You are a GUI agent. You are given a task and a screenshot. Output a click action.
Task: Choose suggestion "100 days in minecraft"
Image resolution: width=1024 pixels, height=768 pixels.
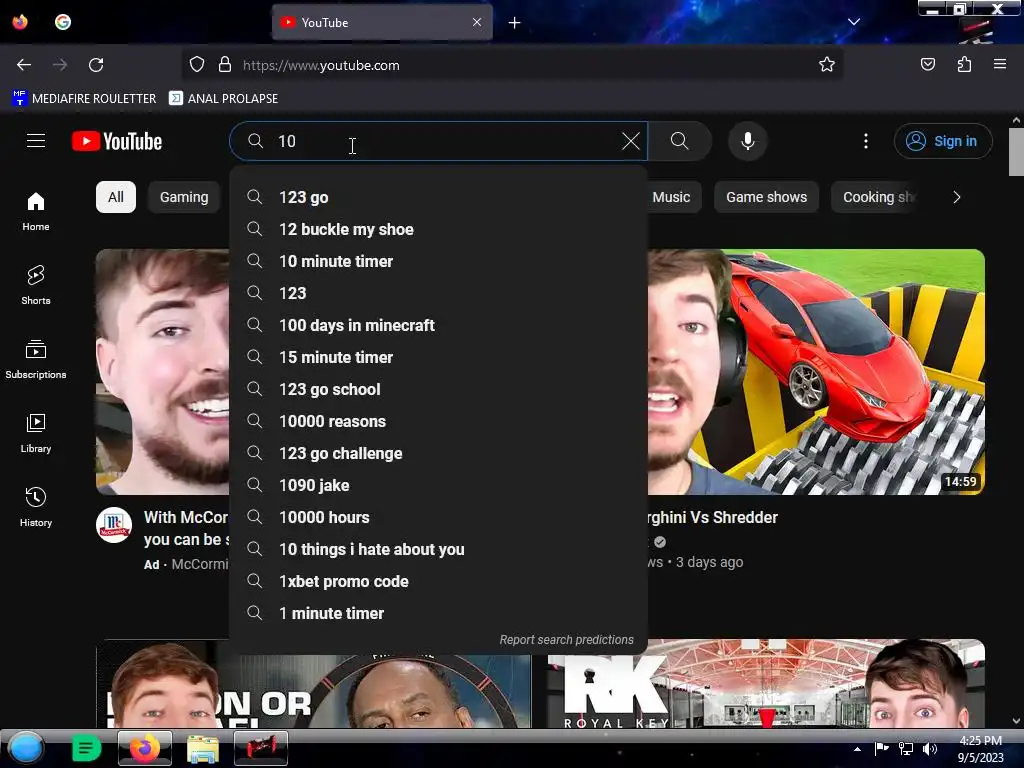click(x=438, y=325)
